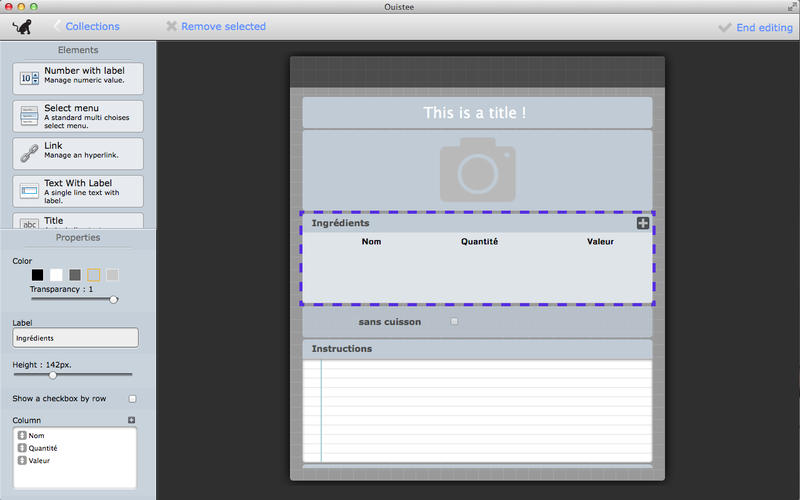This screenshot has height=500, width=800.
Task: Click Remove selected button
Action: 216,27
